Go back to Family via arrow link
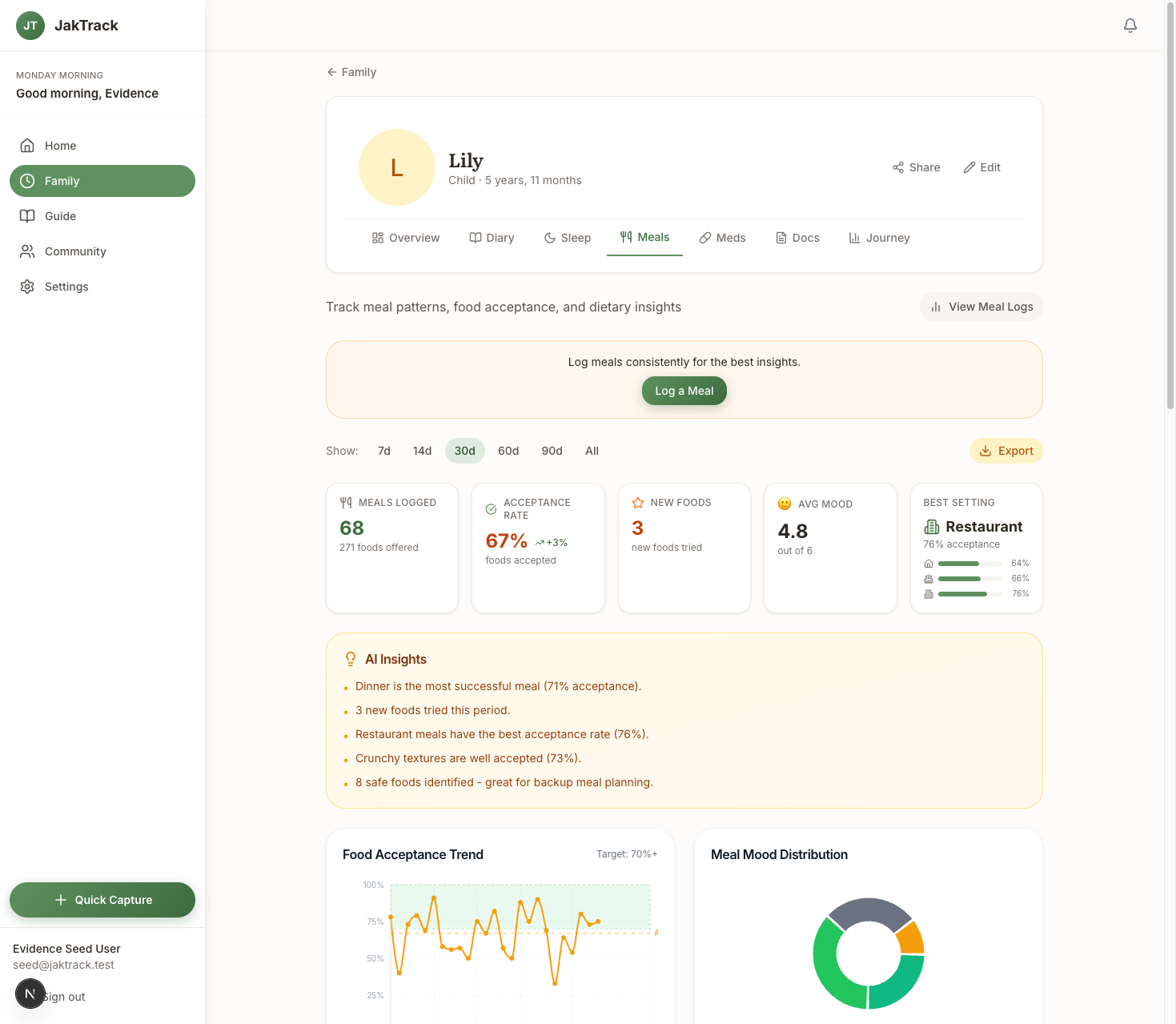 click(x=351, y=72)
